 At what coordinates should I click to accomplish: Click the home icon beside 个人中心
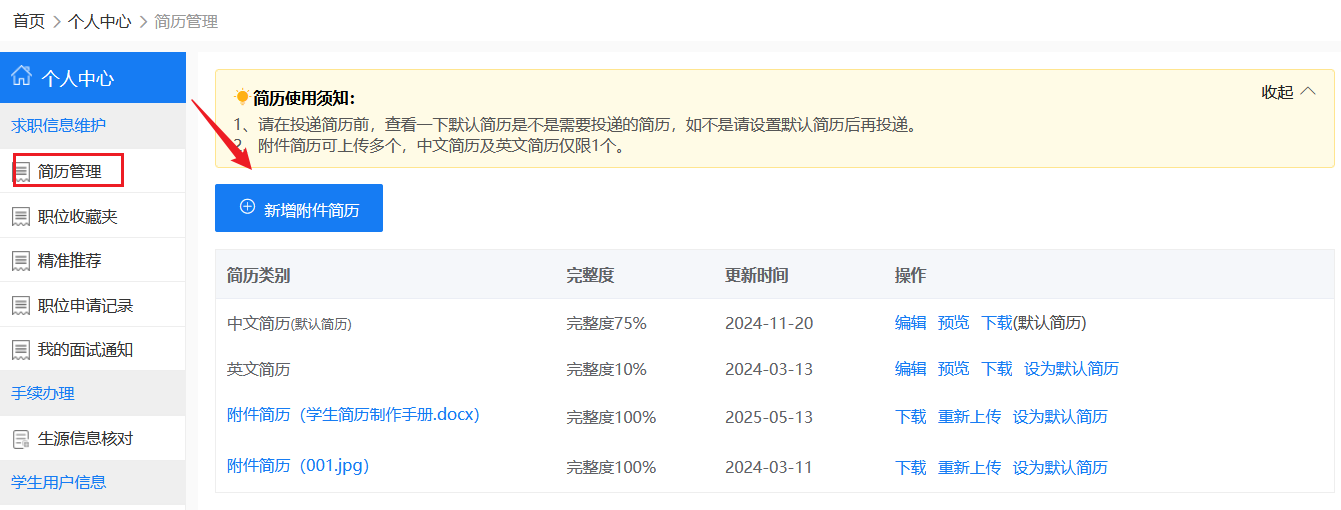pyautogui.click(x=21, y=77)
